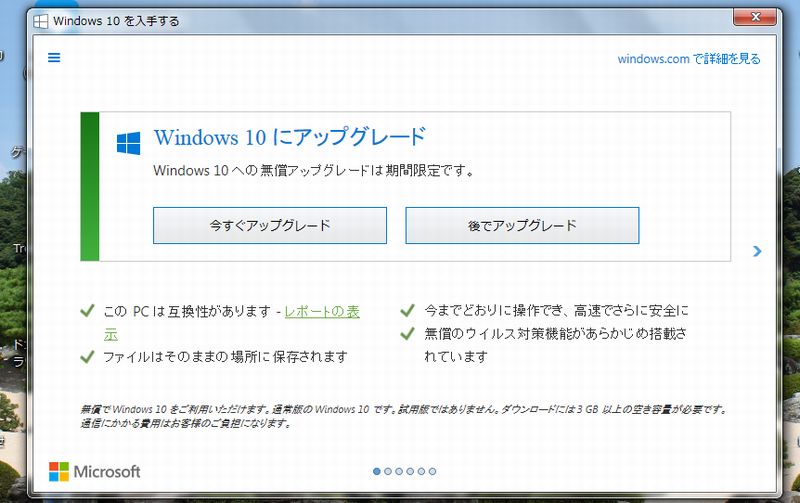Jump to the last page indicator dot
Image resolution: width=800 pixels, height=503 pixels.
click(432, 471)
